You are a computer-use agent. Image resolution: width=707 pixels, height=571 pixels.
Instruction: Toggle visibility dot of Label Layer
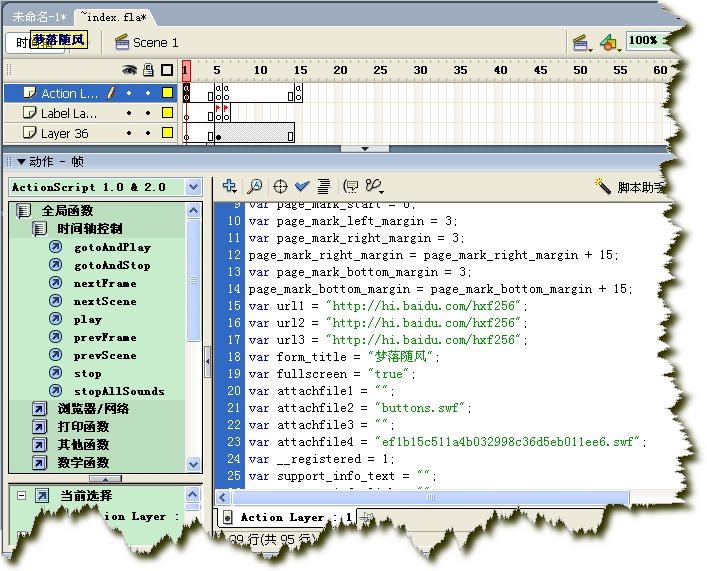[x=129, y=113]
